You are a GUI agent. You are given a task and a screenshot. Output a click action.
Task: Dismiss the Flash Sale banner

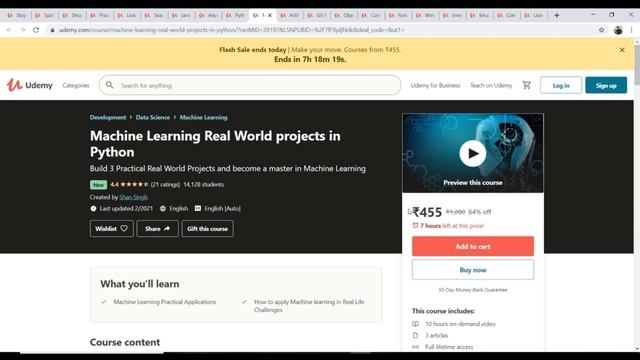(x=622, y=50)
